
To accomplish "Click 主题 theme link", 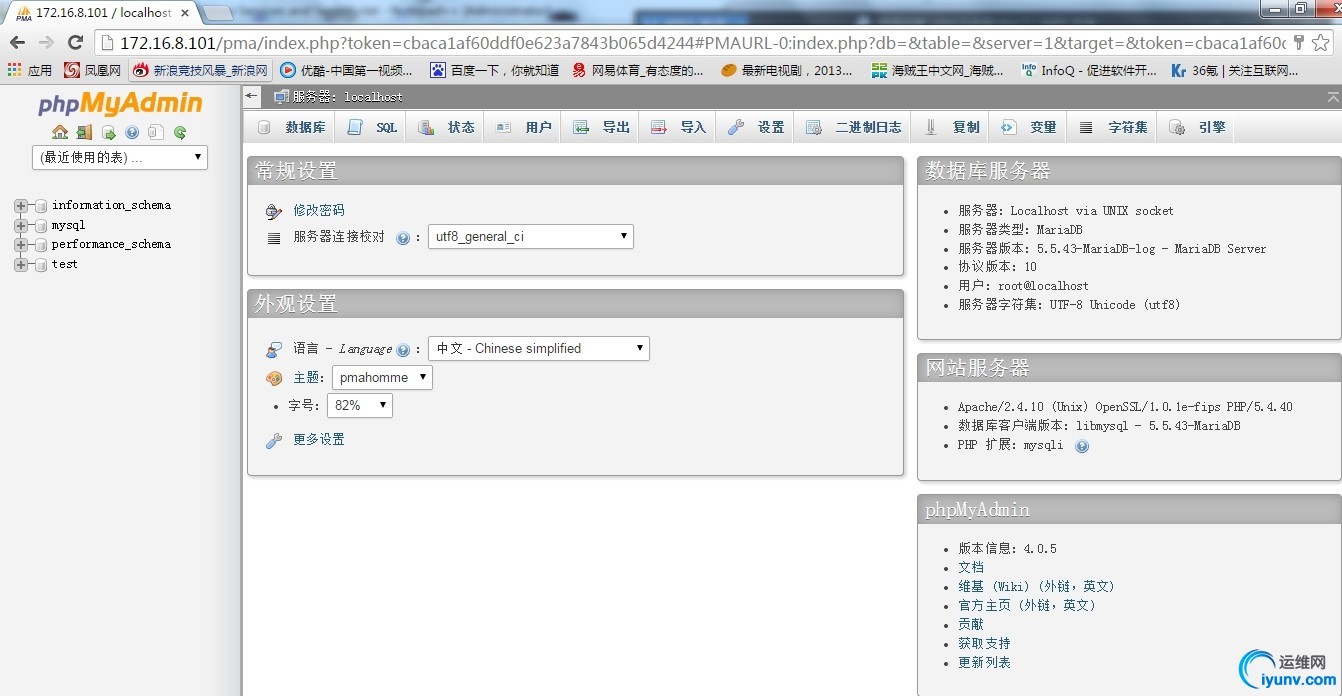I will click(306, 378).
